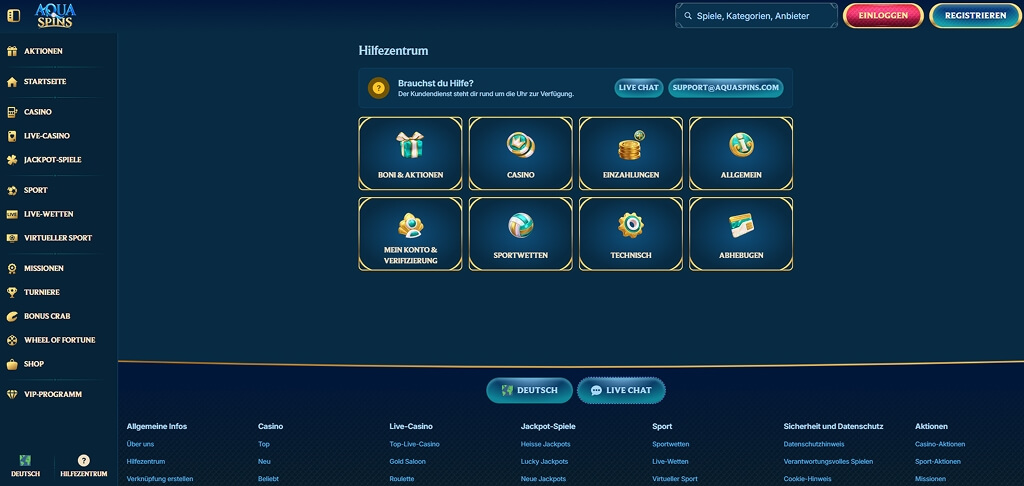Open Verantwortungsvolles Spielen footer link

click(x=828, y=462)
